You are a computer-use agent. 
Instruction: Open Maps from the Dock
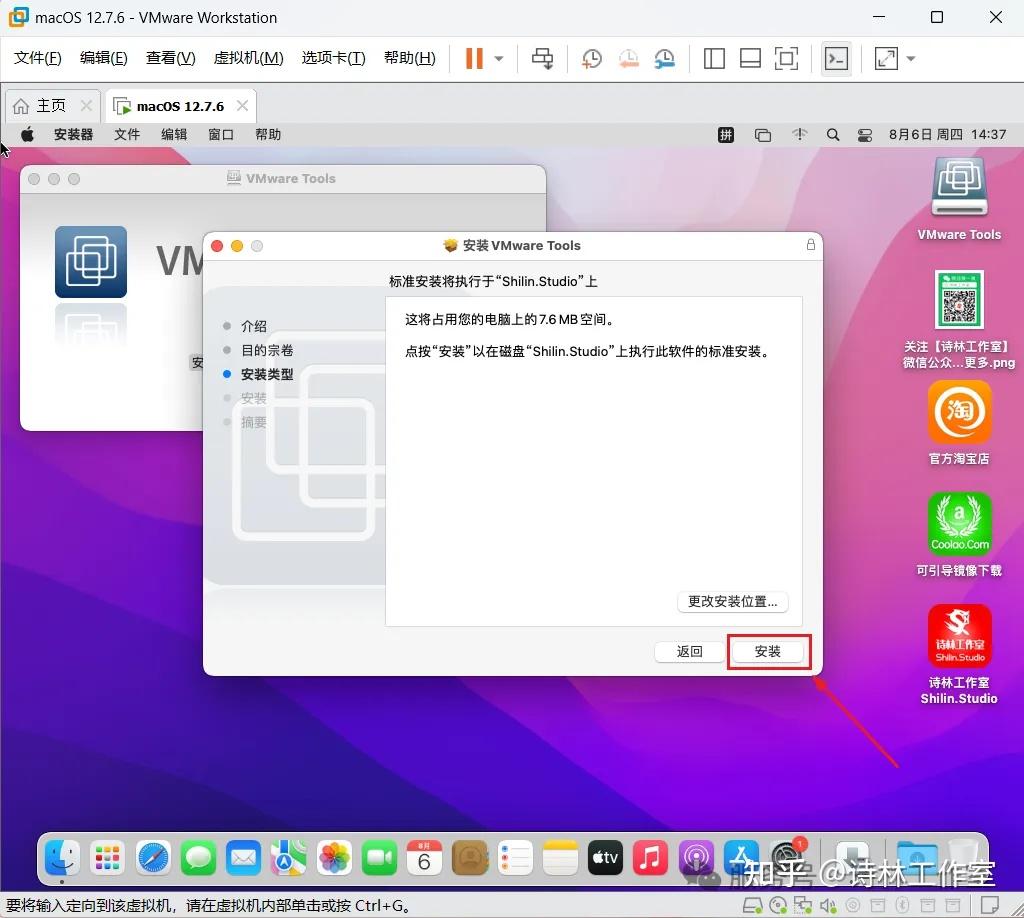pos(288,857)
